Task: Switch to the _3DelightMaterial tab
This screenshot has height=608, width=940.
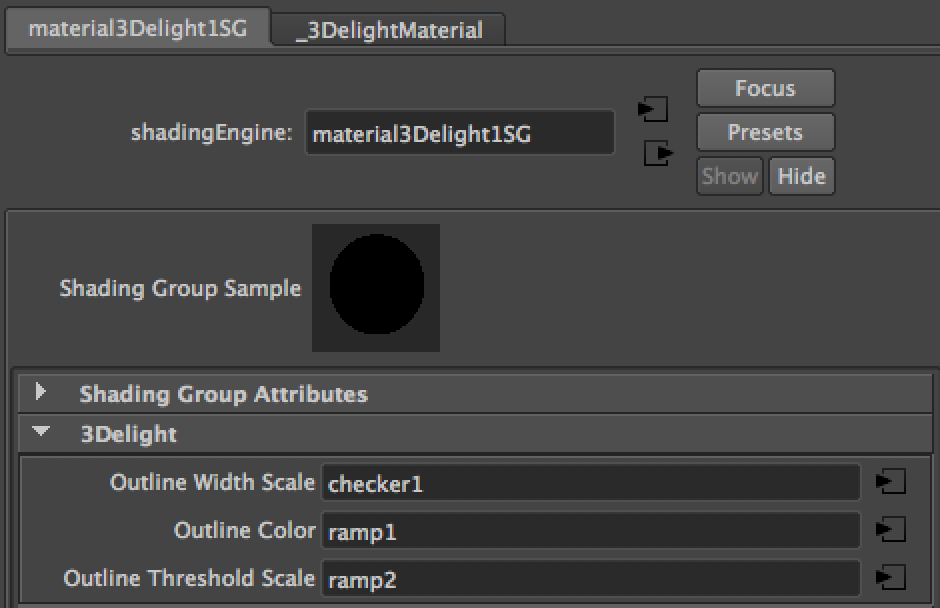Action: click(389, 30)
